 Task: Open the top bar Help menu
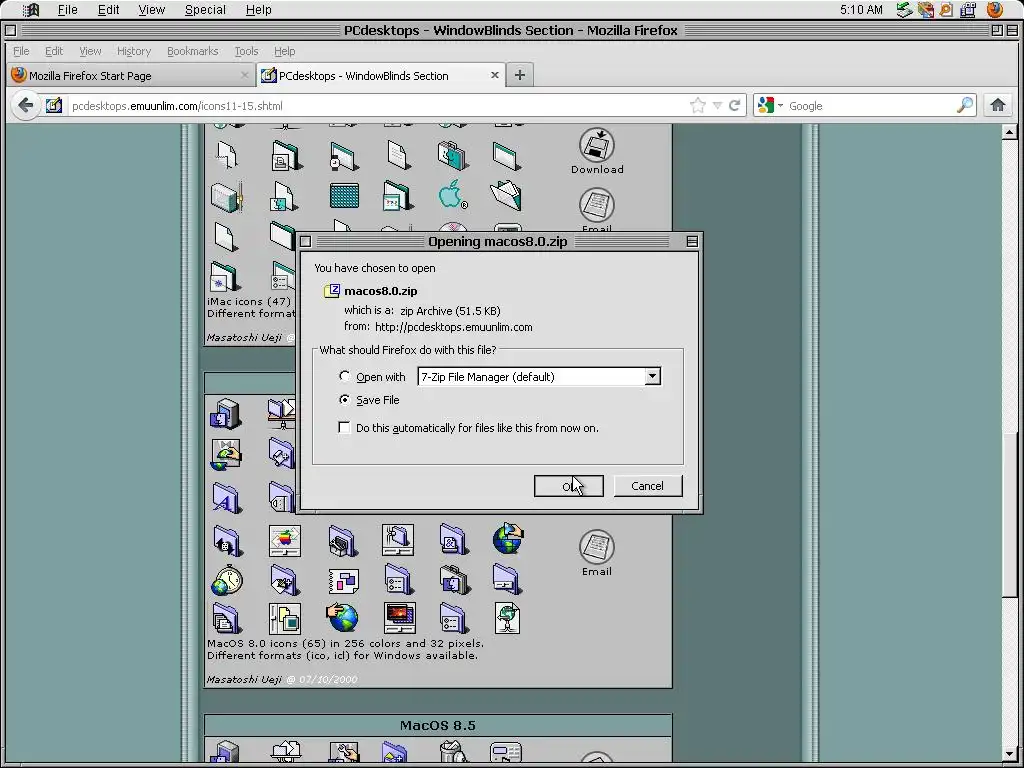(x=259, y=10)
